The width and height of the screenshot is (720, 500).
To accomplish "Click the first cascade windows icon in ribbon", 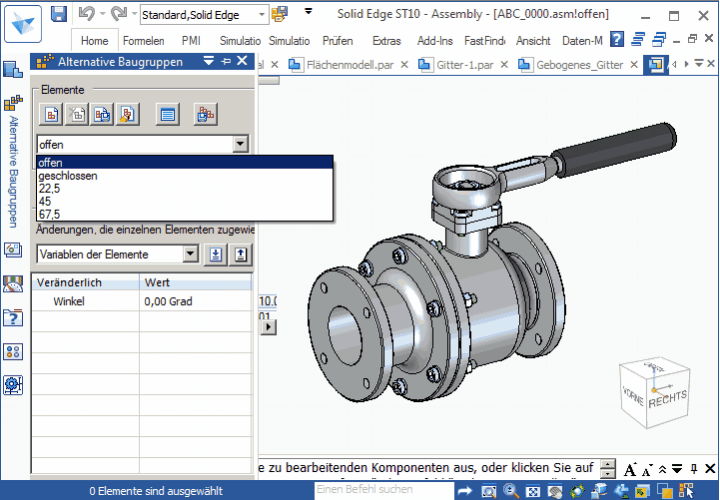I will [638, 39].
